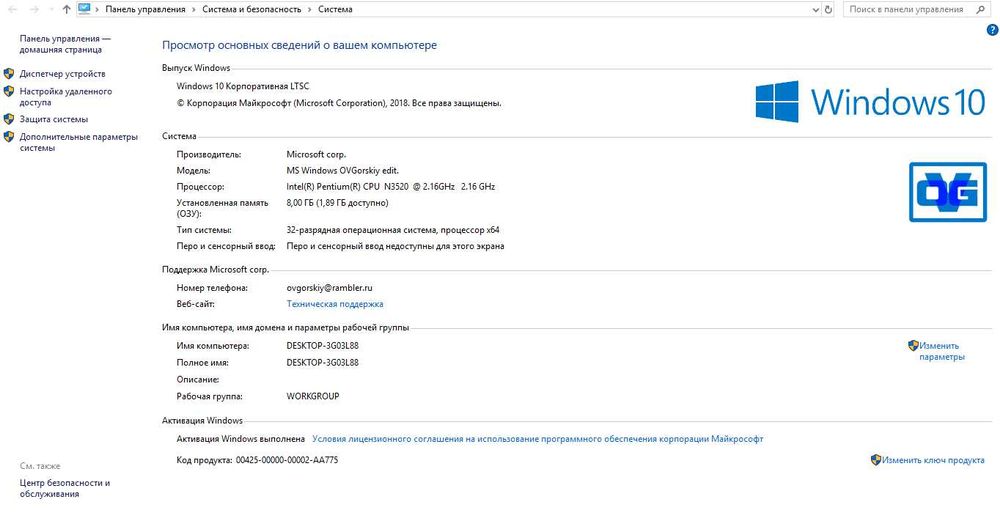
Task: Open Система и безопасность breadcrumb
Action: pos(251,10)
